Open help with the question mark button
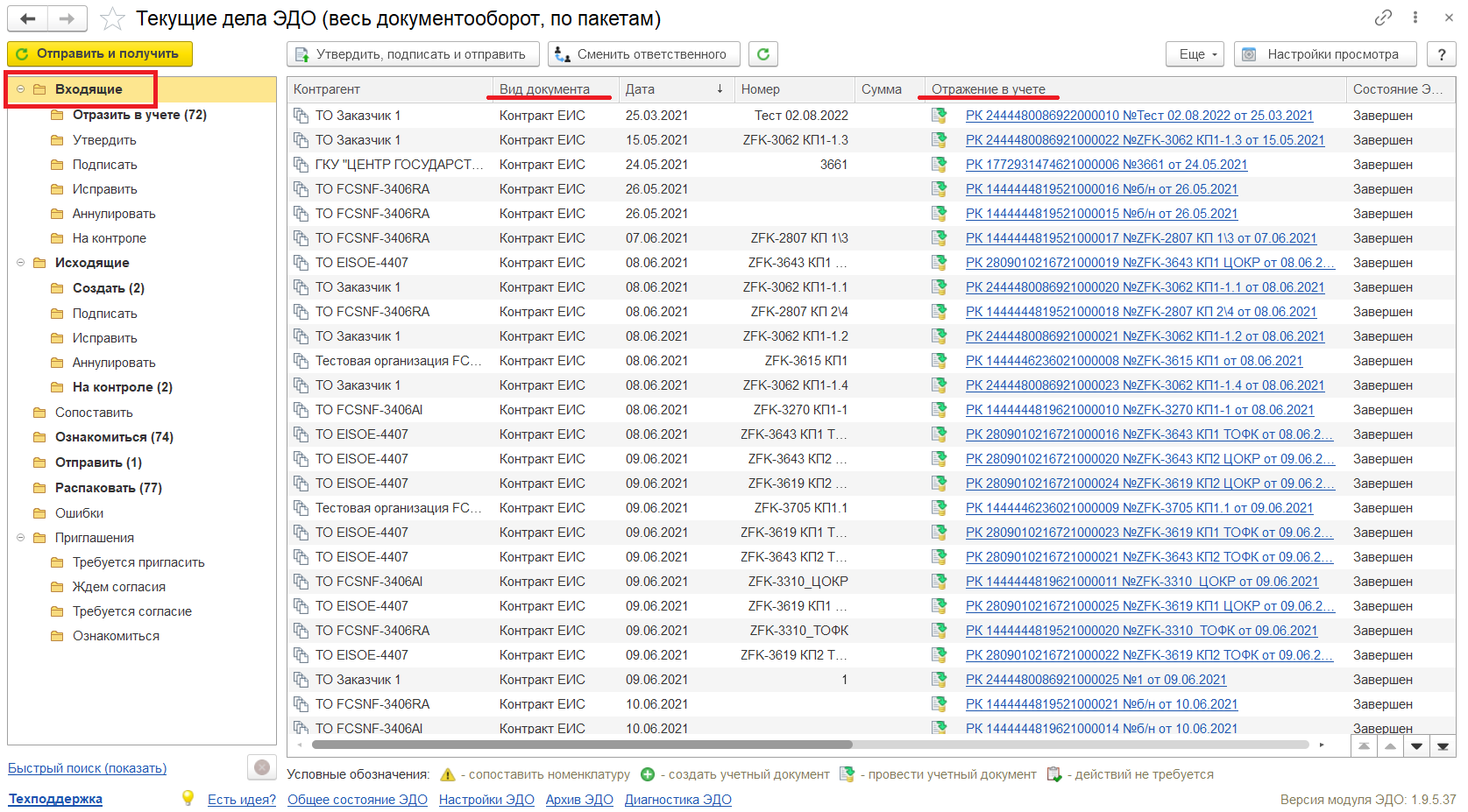The height and width of the screenshot is (812, 1468). [x=1442, y=54]
